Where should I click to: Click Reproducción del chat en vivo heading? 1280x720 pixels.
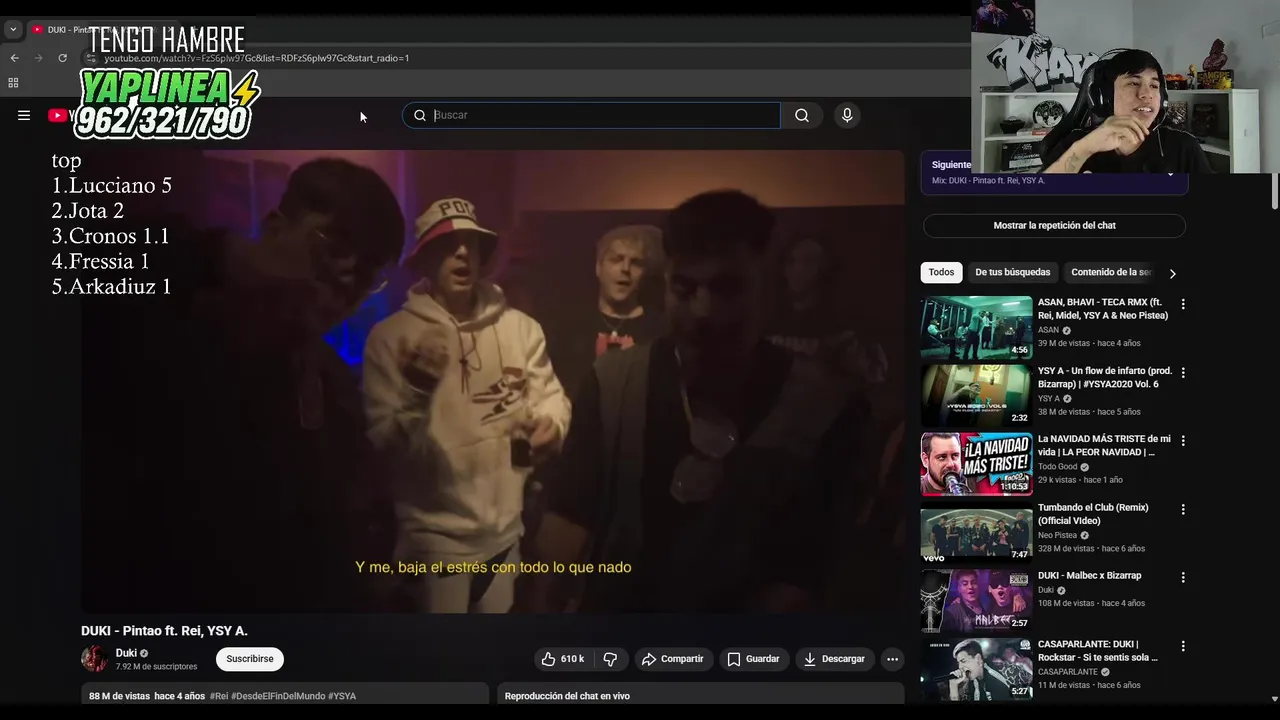tap(567, 696)
